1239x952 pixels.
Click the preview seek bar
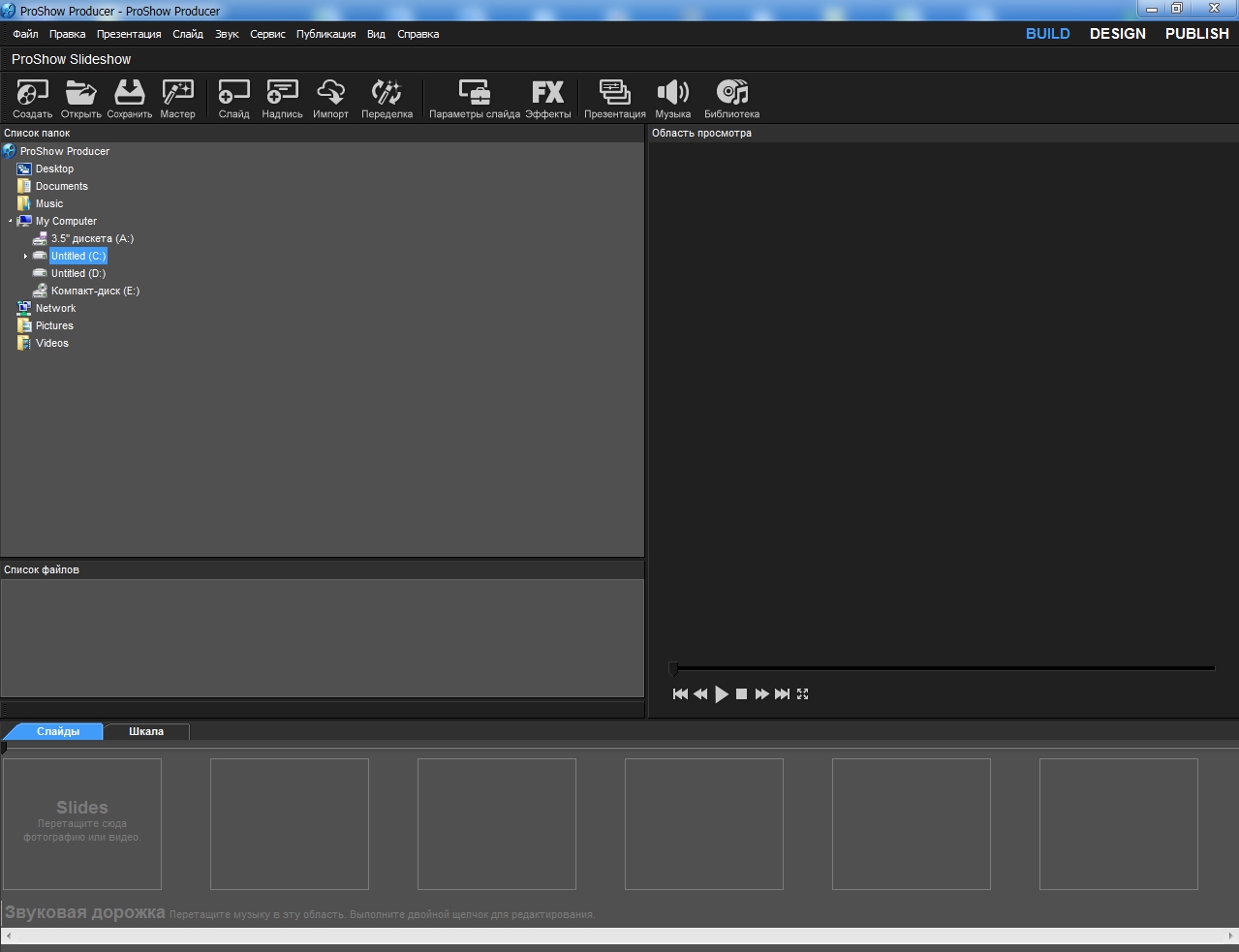point(943,668)
